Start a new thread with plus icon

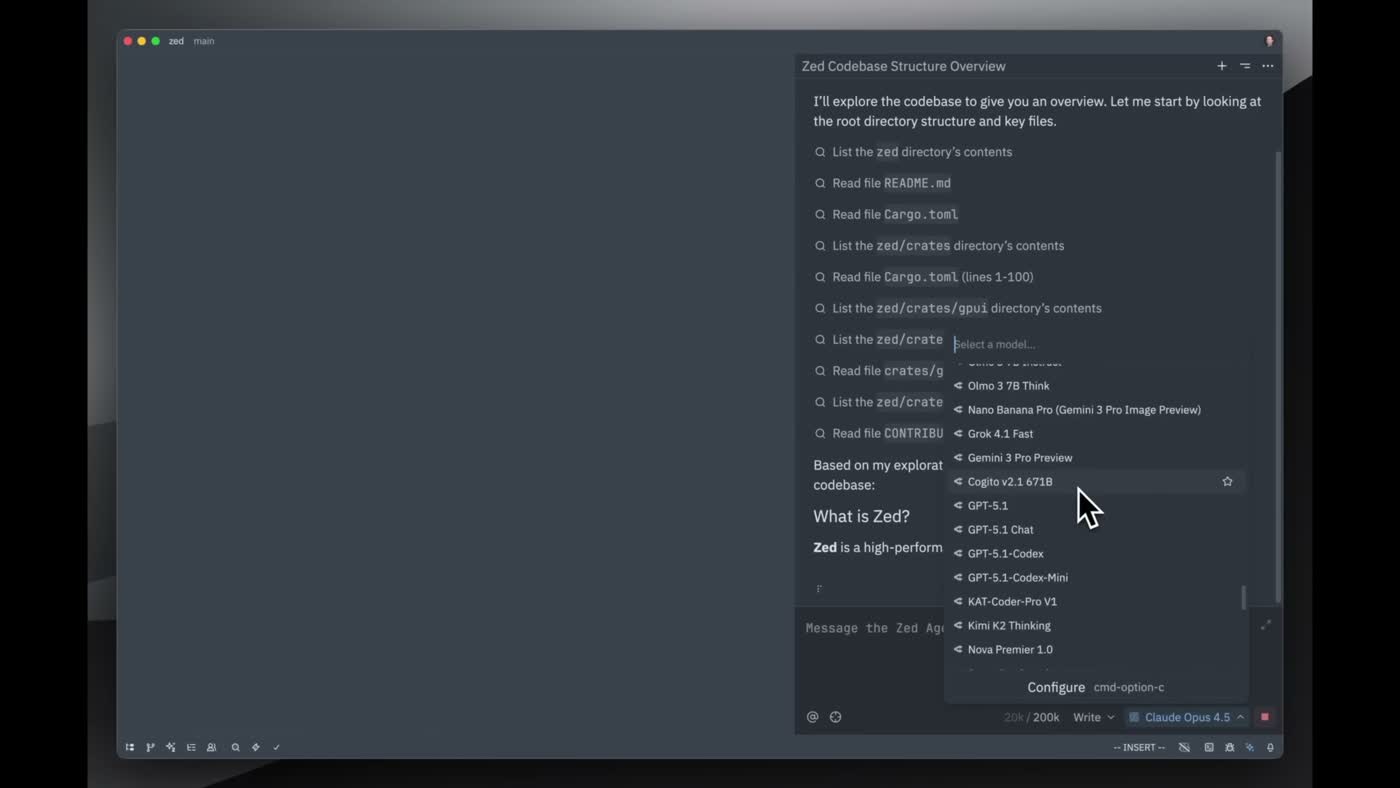pos(1221,66)
